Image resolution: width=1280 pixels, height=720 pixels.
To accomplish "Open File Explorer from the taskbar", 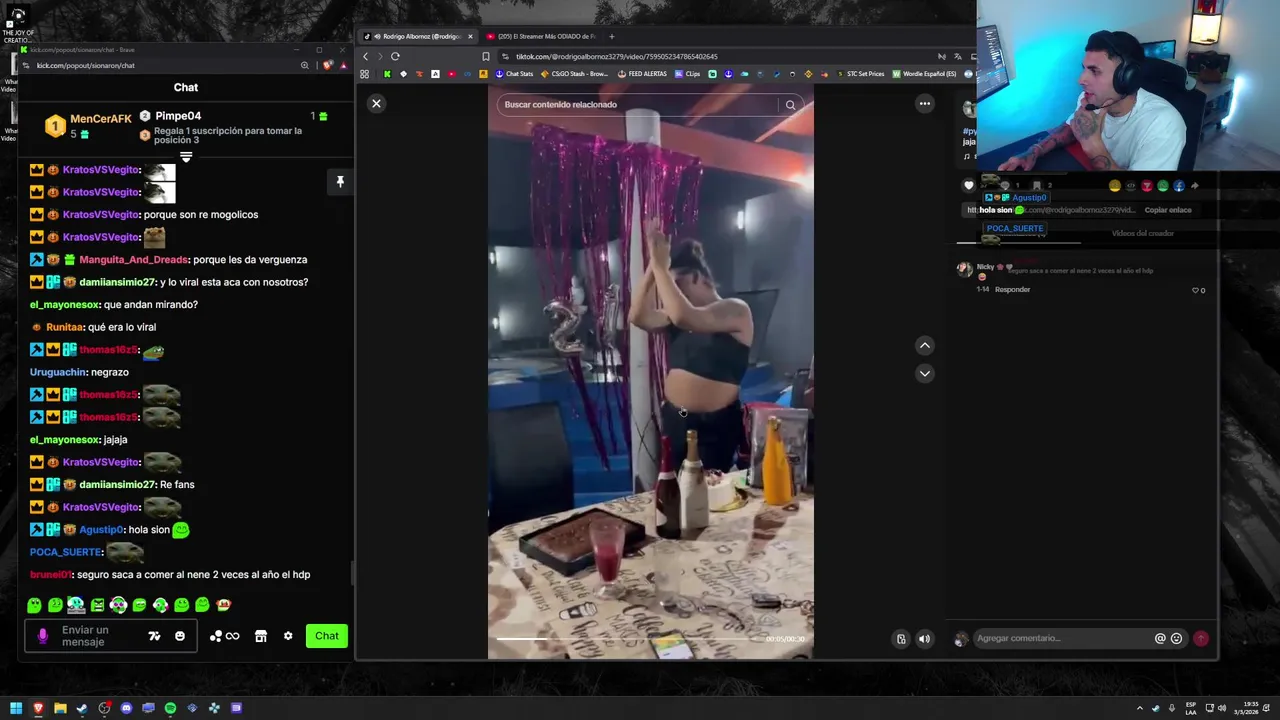I will pos(60,708).
